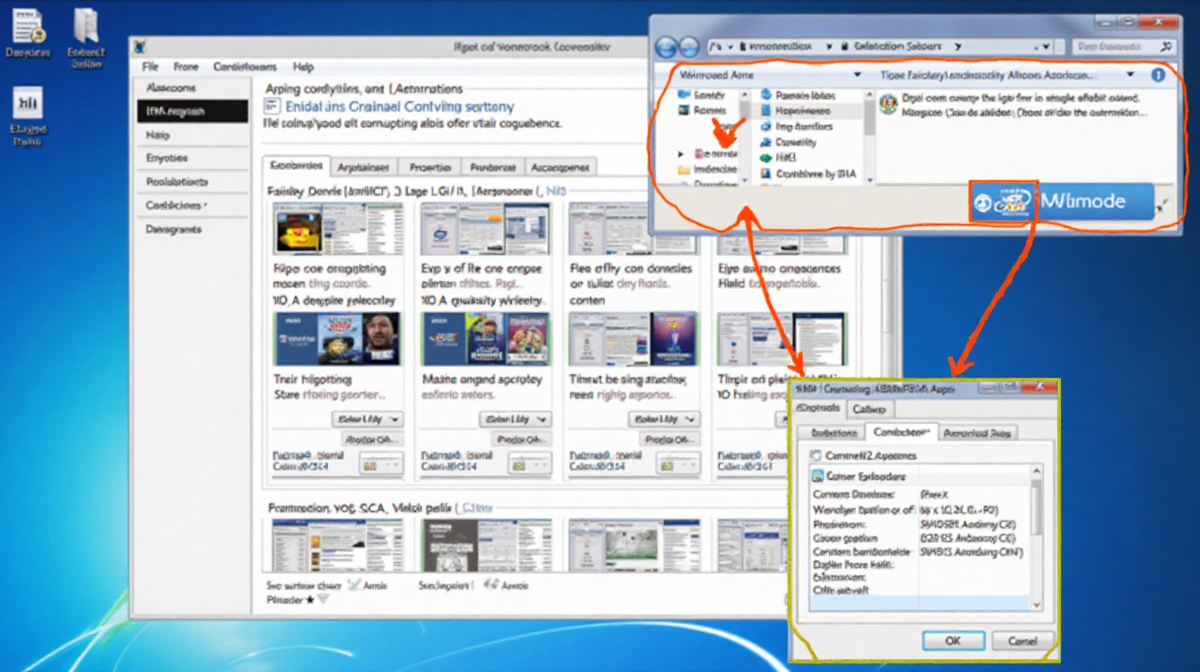Screen dimensions: 1200x672
Task: Select the black highlighted item in the left sidebar
Action: click(192, 111)
